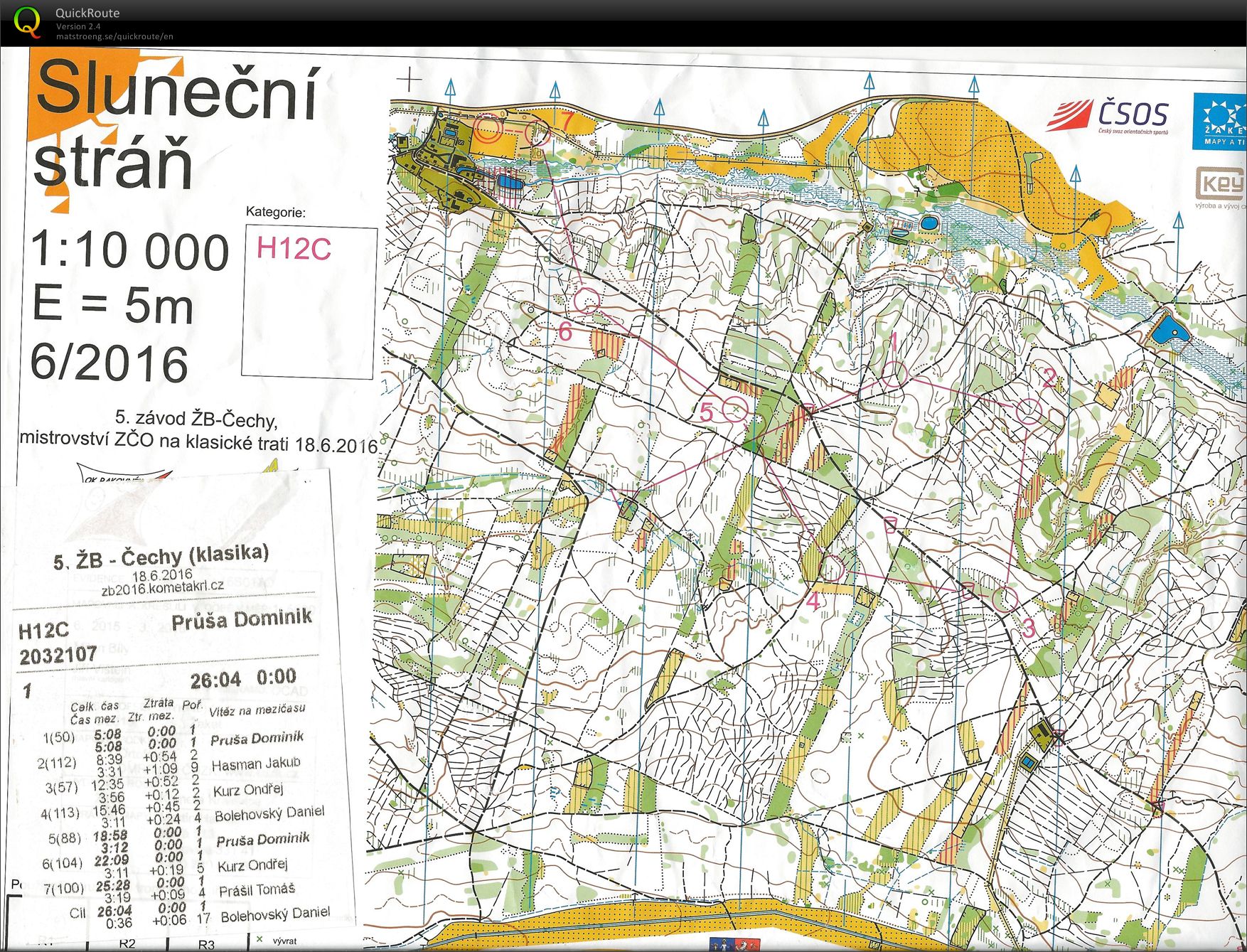Click the cumulative time '18:58'
Screen dimensions: 1247x952
(x=110, y=836)
